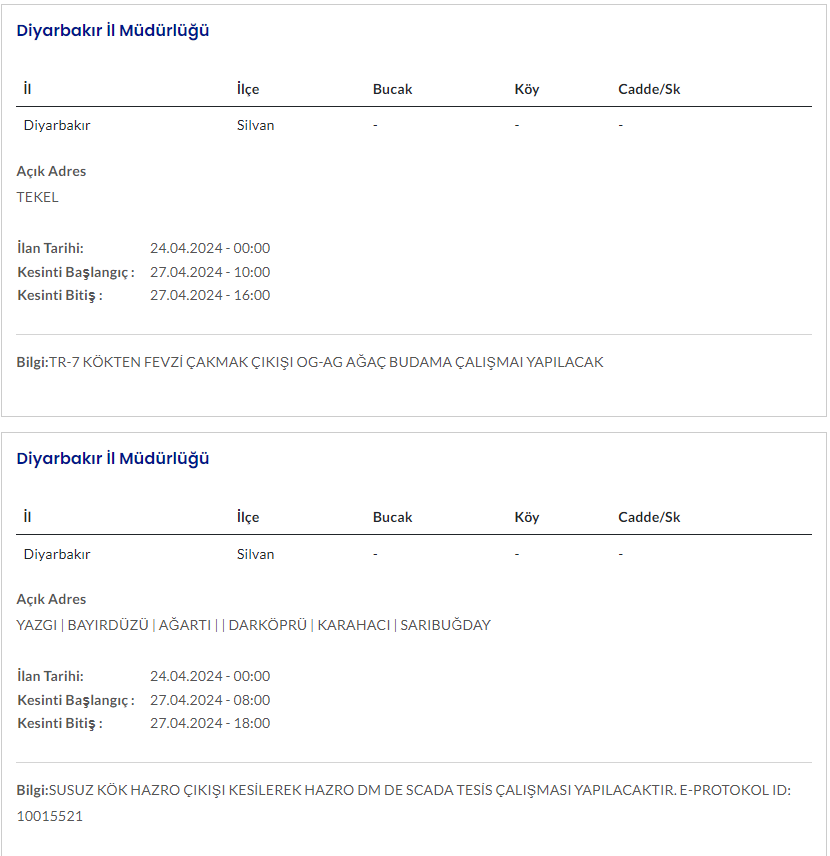Click the SUSUZ KÖK HAZRO SCADA info text

pyautogui.click(x=360, y=790)
